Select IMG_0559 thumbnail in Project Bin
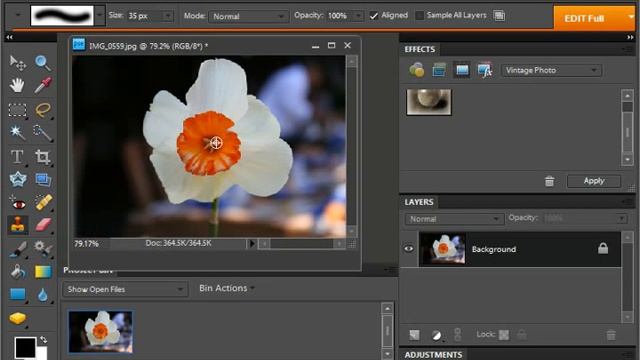Screen dimensions: 640x360 (100, 331)
